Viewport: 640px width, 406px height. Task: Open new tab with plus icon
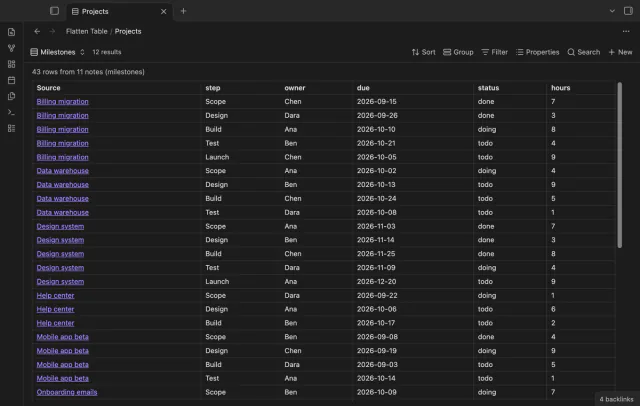(183, 11)
